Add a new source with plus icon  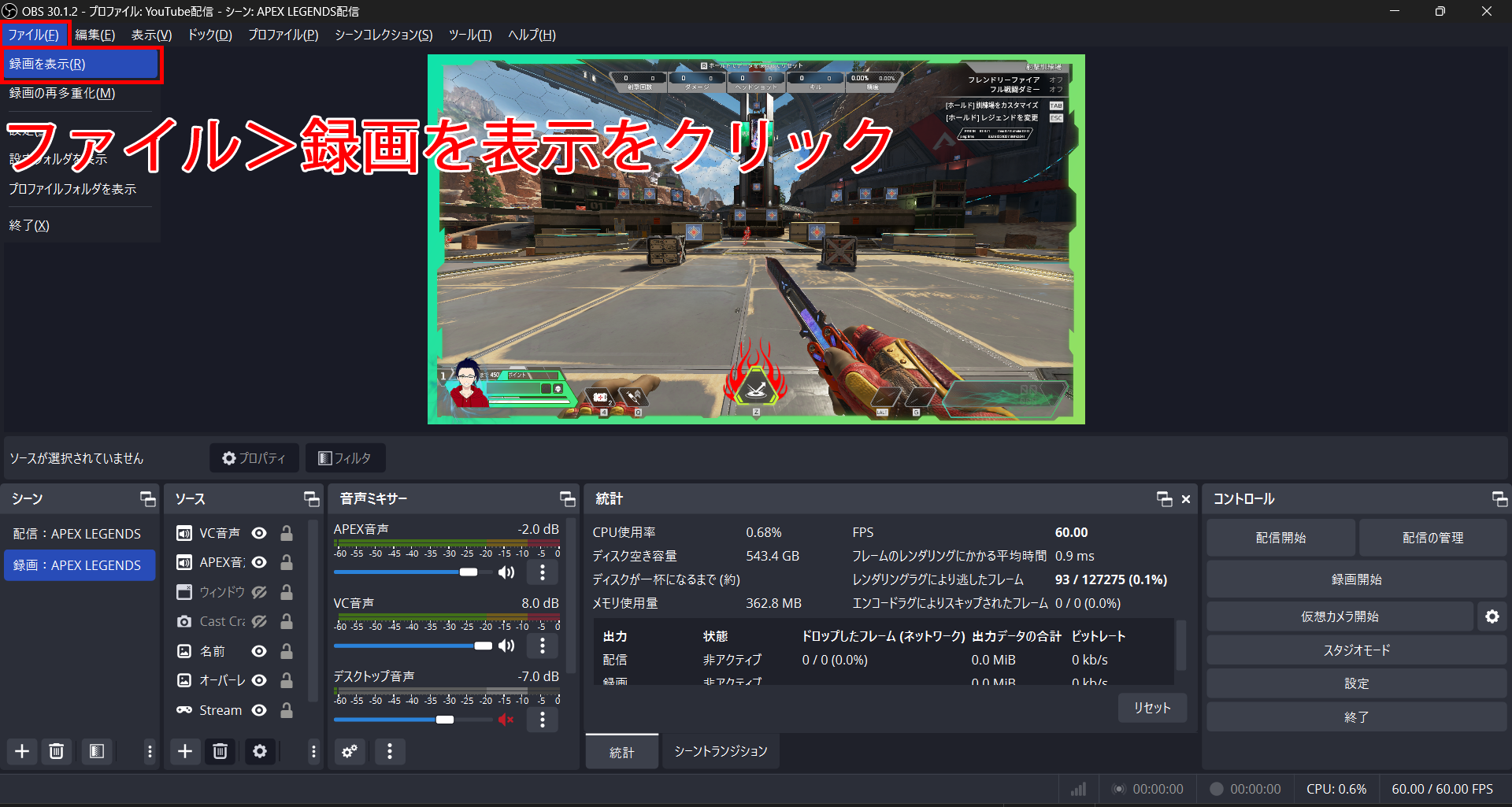(185, 751)
